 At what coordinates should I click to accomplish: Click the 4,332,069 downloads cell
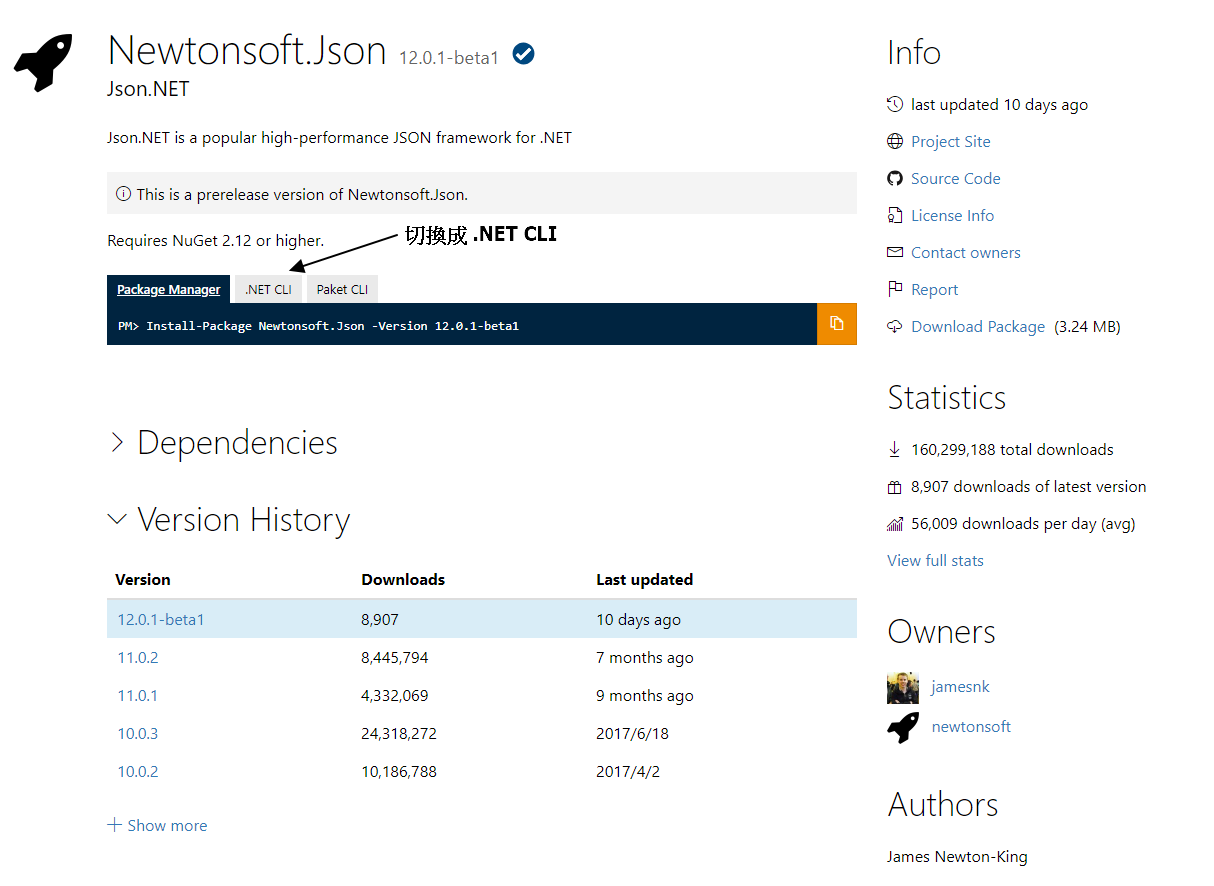[x=395, y=695]
